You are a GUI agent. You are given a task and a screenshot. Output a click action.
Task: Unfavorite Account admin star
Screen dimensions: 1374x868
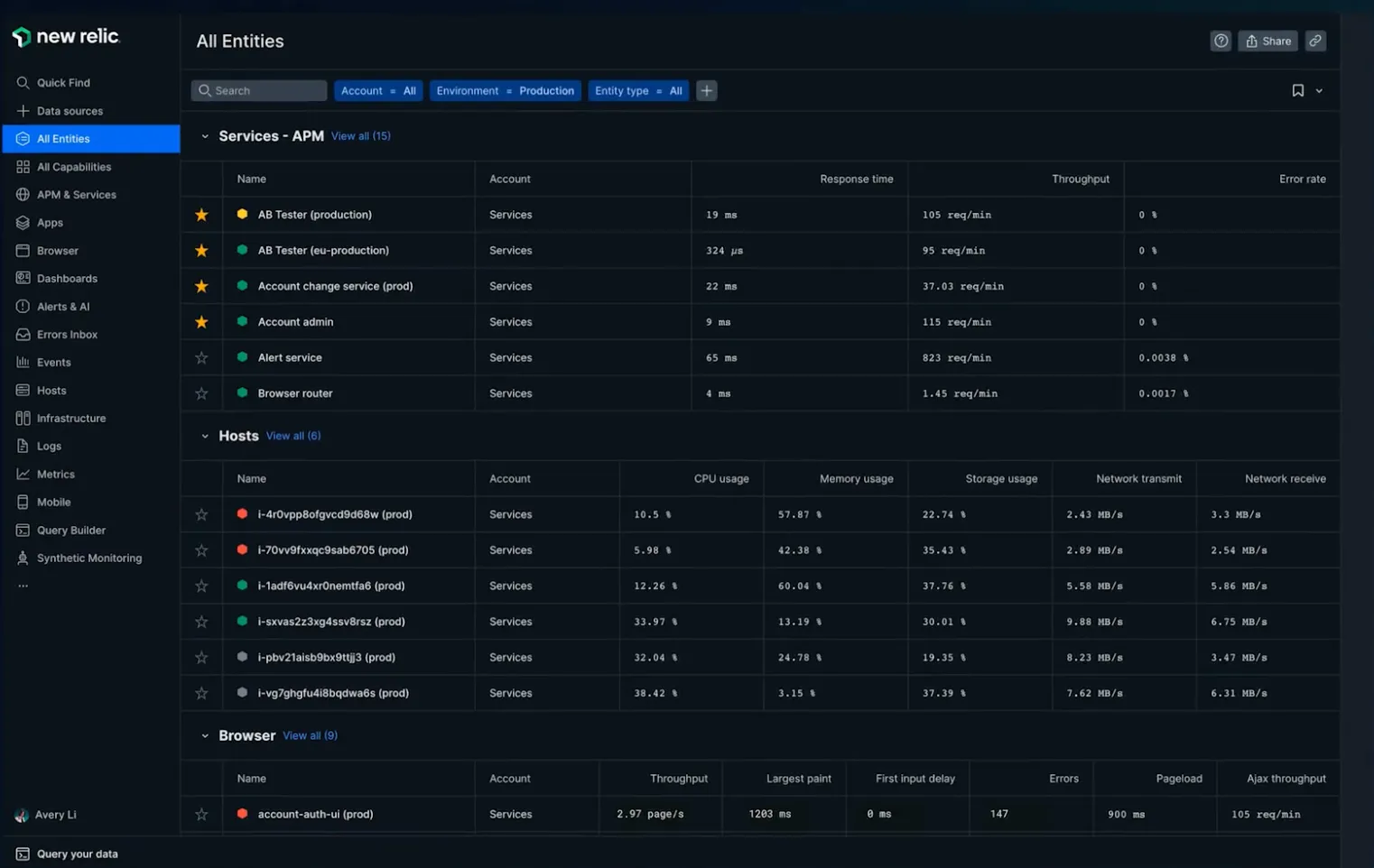(201, 321)
